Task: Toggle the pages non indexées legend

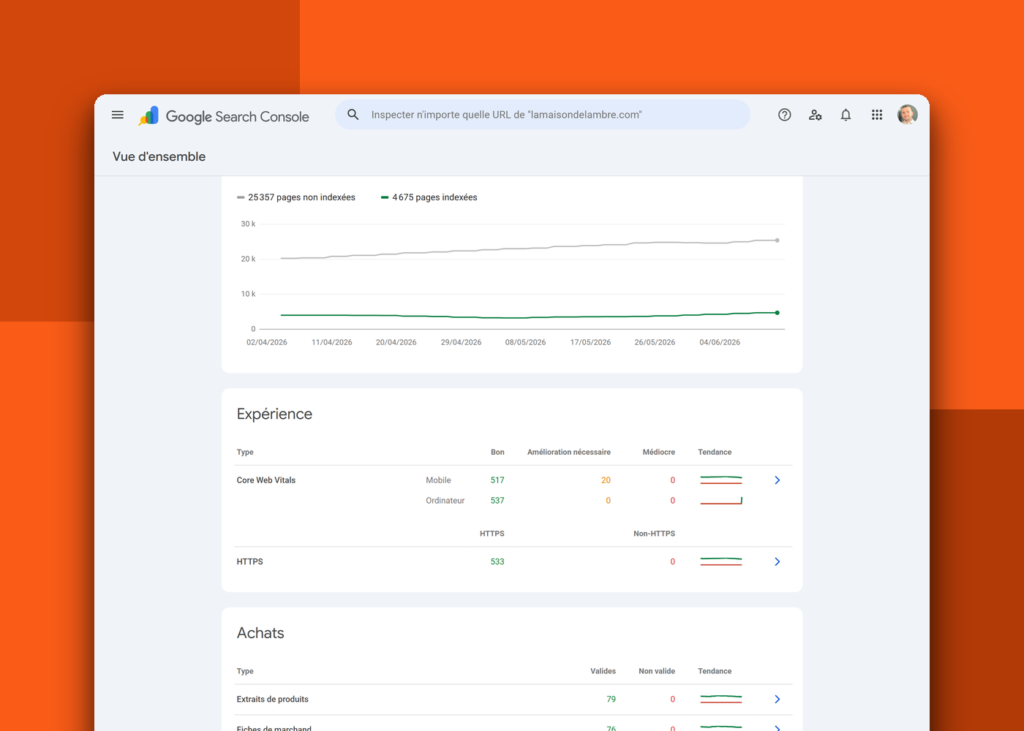Action: click(x=296, y=197)
